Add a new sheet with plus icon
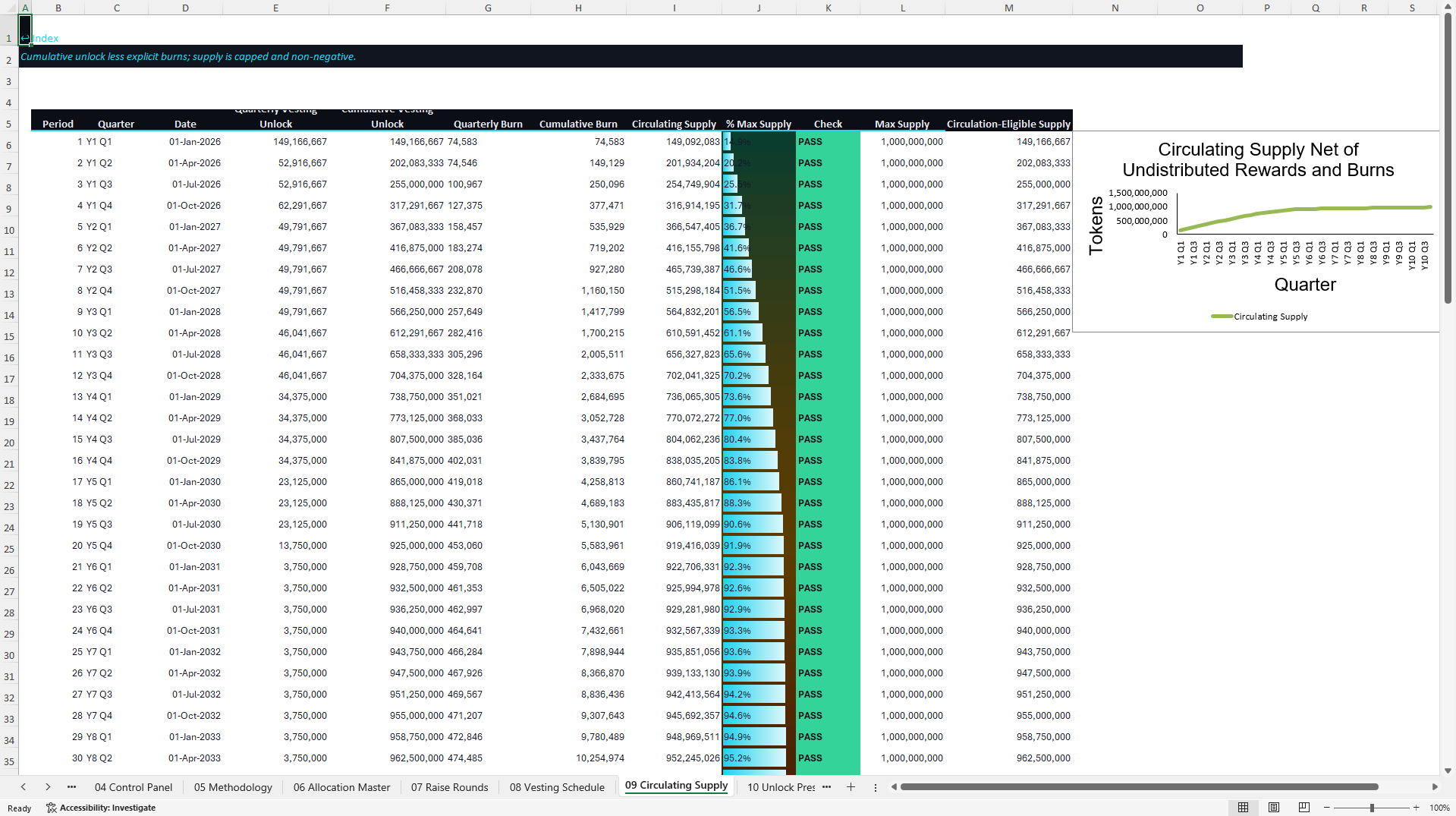Screen dimensions: 1456x816 tap(851, 787)
